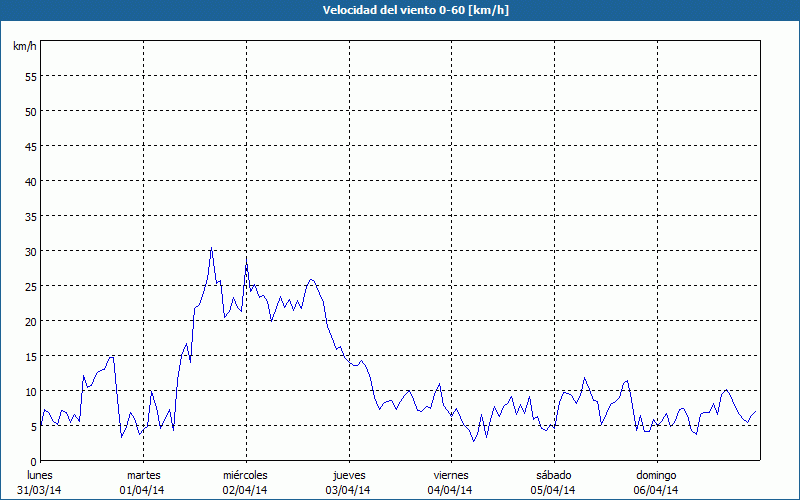Select the 'domingo' day label
This screenshot has width=800, height=500.
[x=655, y=475]
